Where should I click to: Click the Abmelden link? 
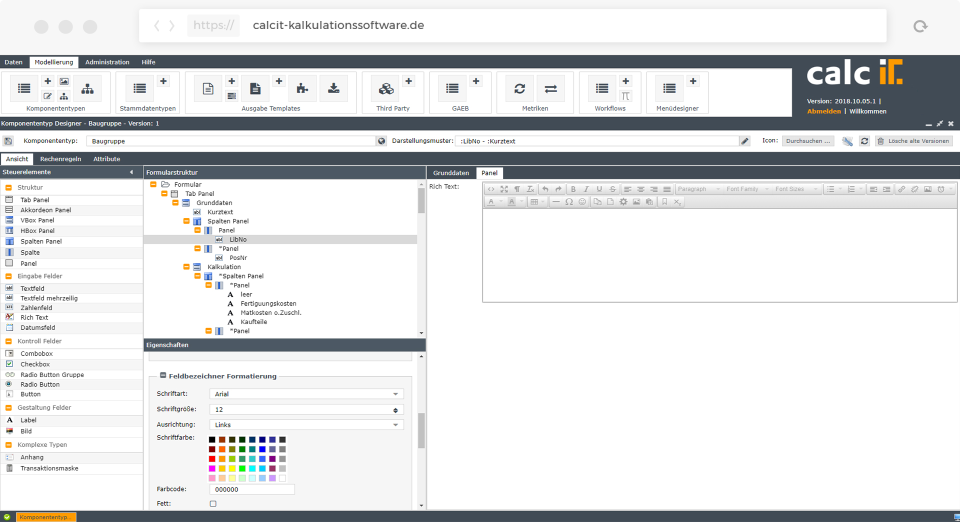coord(823,111)
